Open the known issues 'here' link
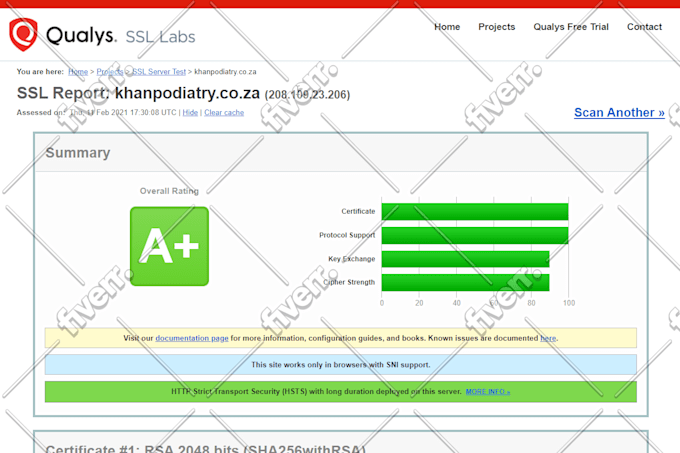The height and width of the screenshot is (453, 680). click(548, 338)
